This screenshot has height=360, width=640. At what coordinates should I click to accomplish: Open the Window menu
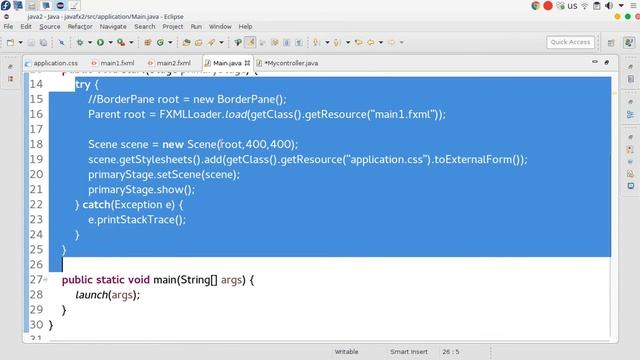coord(220,27)
